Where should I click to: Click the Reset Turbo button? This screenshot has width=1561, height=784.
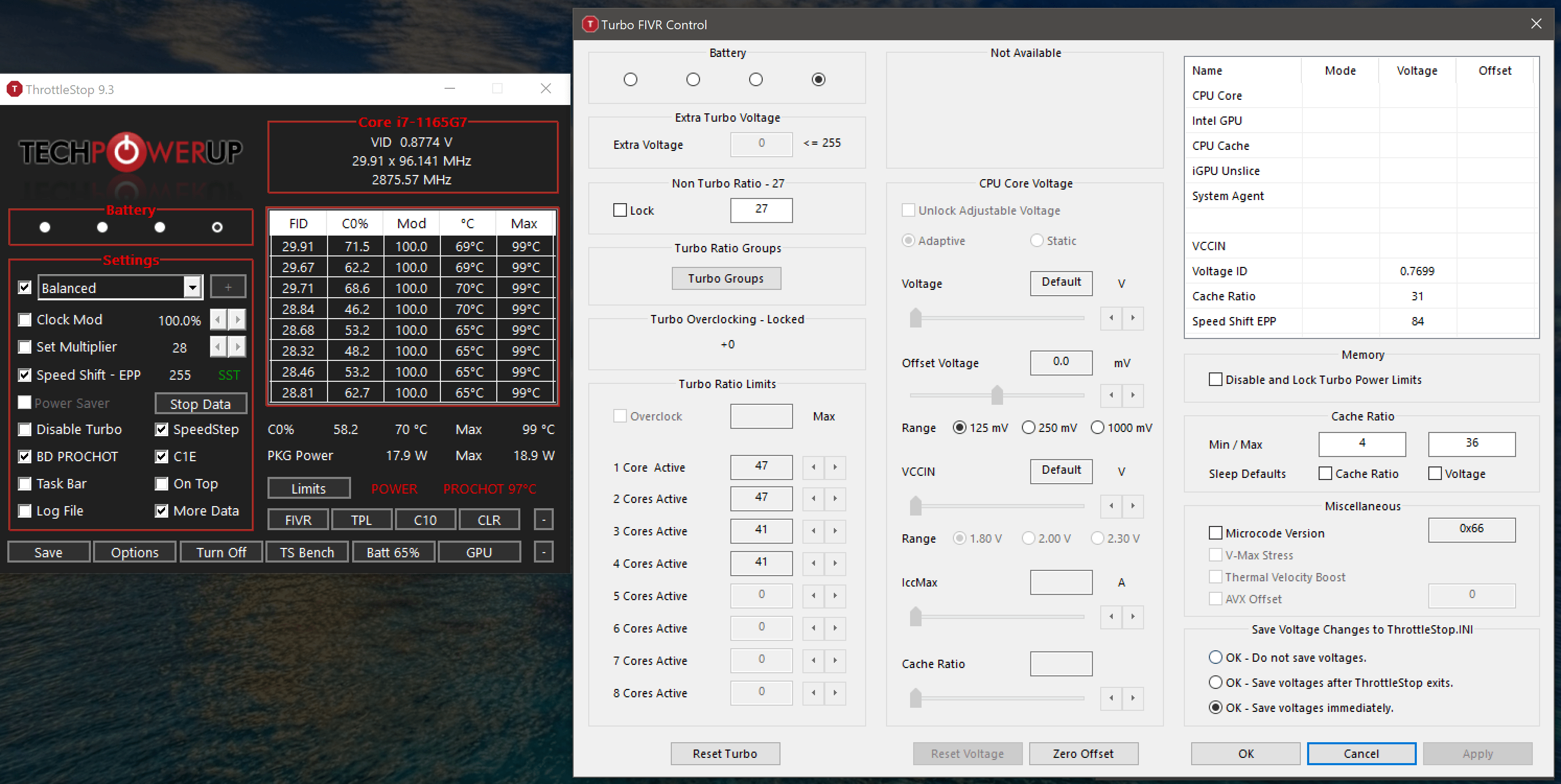click(x=725, y=753)
